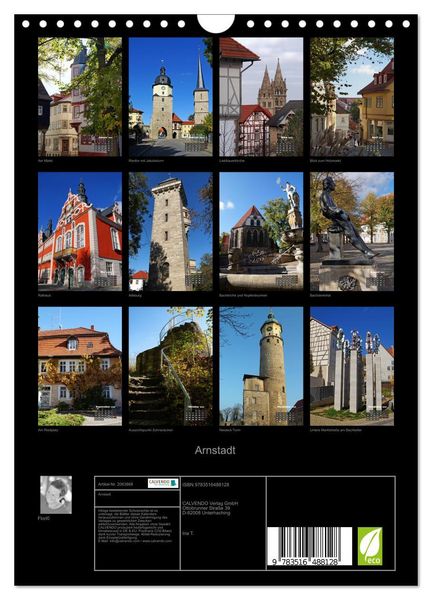Screen dimensions: 432x600
Task: Click the author name under the portrait
Action: click(x=44, y=518)
